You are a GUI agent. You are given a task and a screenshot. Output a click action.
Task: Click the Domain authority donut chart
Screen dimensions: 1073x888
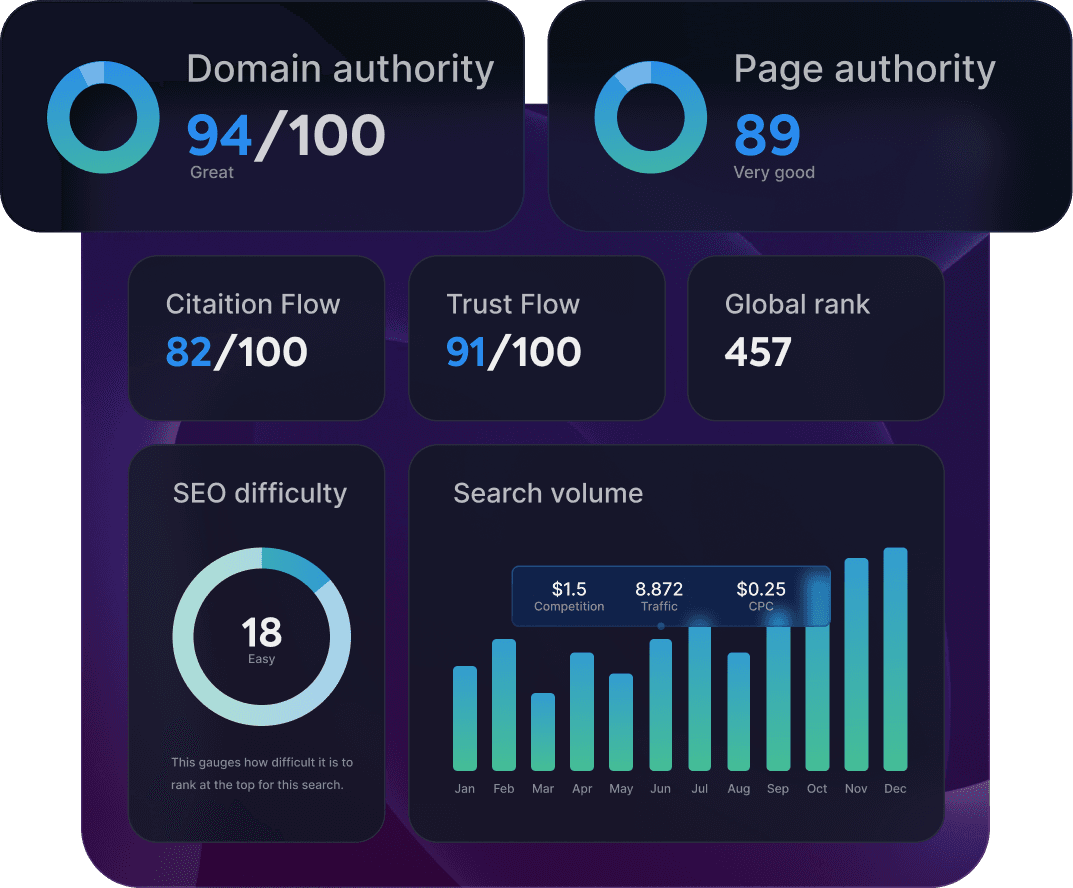103,117
